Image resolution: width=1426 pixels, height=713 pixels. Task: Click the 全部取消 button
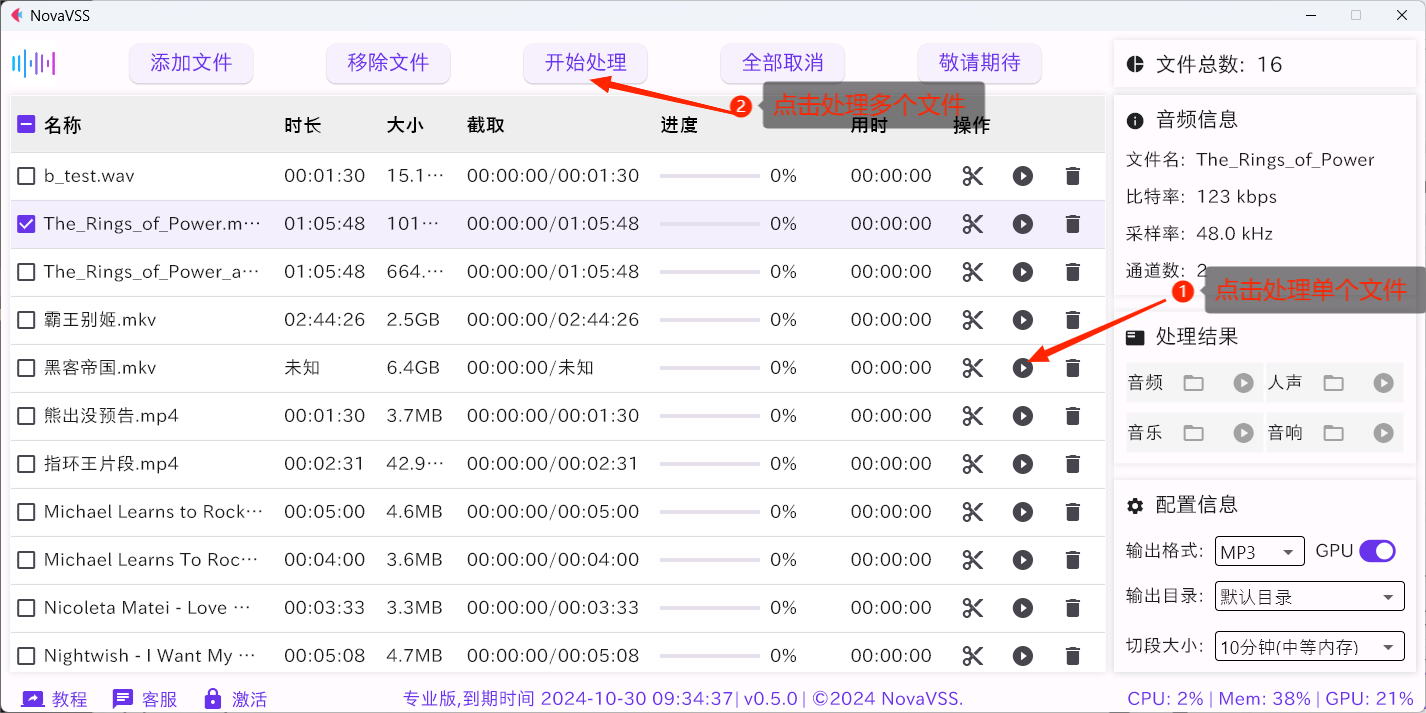click(782, 63)
